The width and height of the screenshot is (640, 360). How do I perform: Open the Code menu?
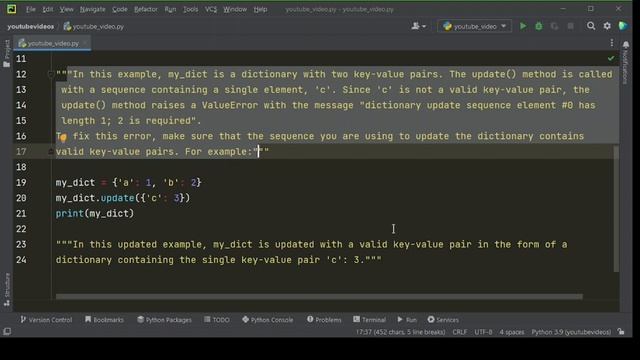(120, 9)
